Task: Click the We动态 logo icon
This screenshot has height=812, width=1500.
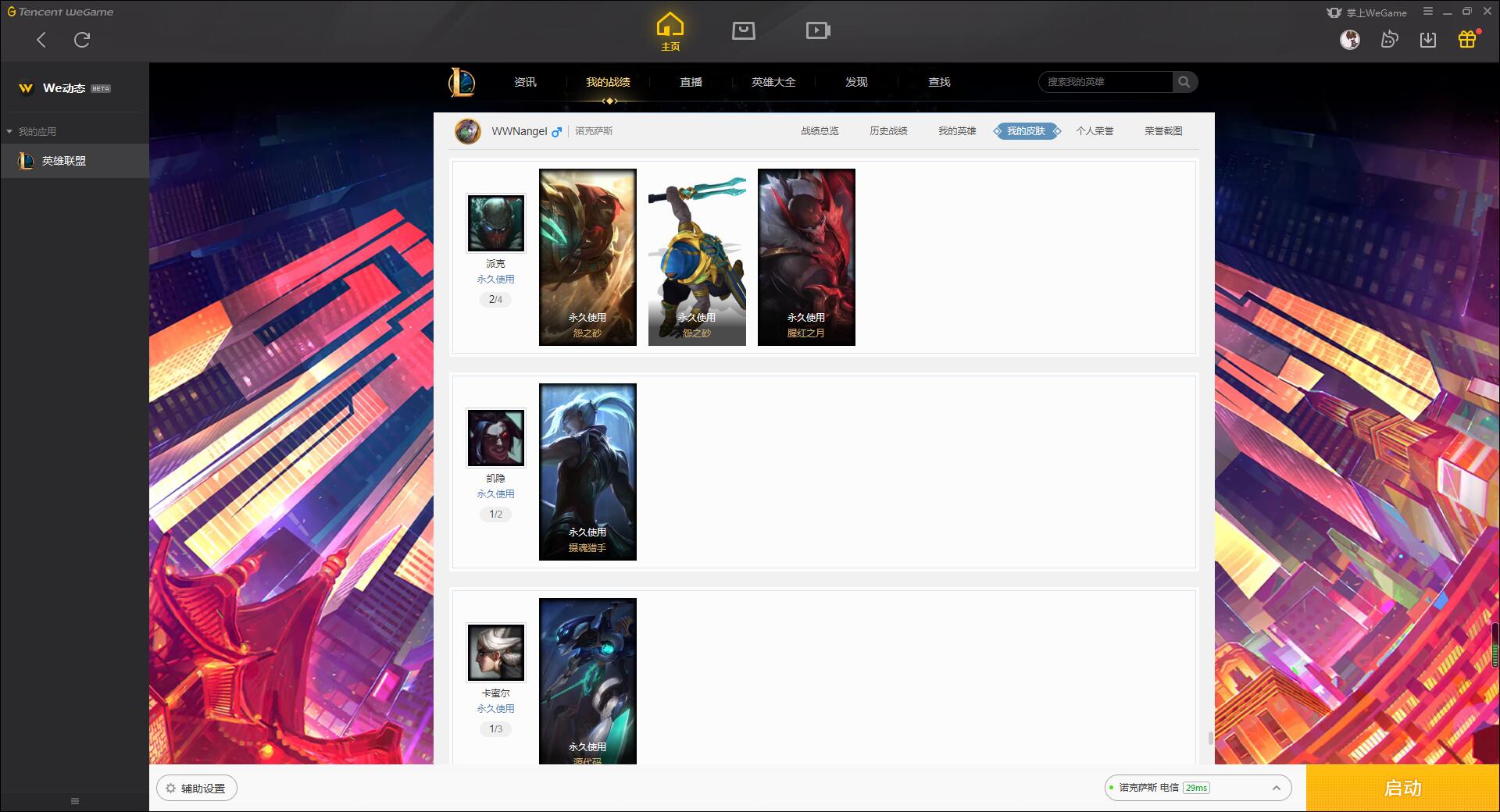Action: pos(26,88)
